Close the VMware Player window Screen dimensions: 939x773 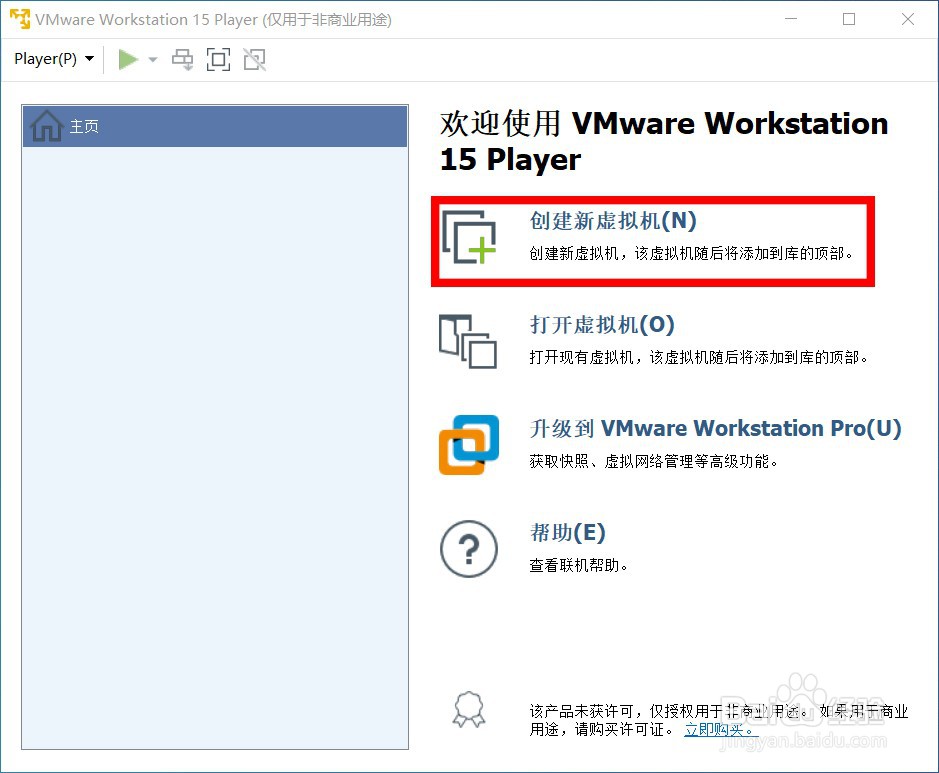click(908, 19)
